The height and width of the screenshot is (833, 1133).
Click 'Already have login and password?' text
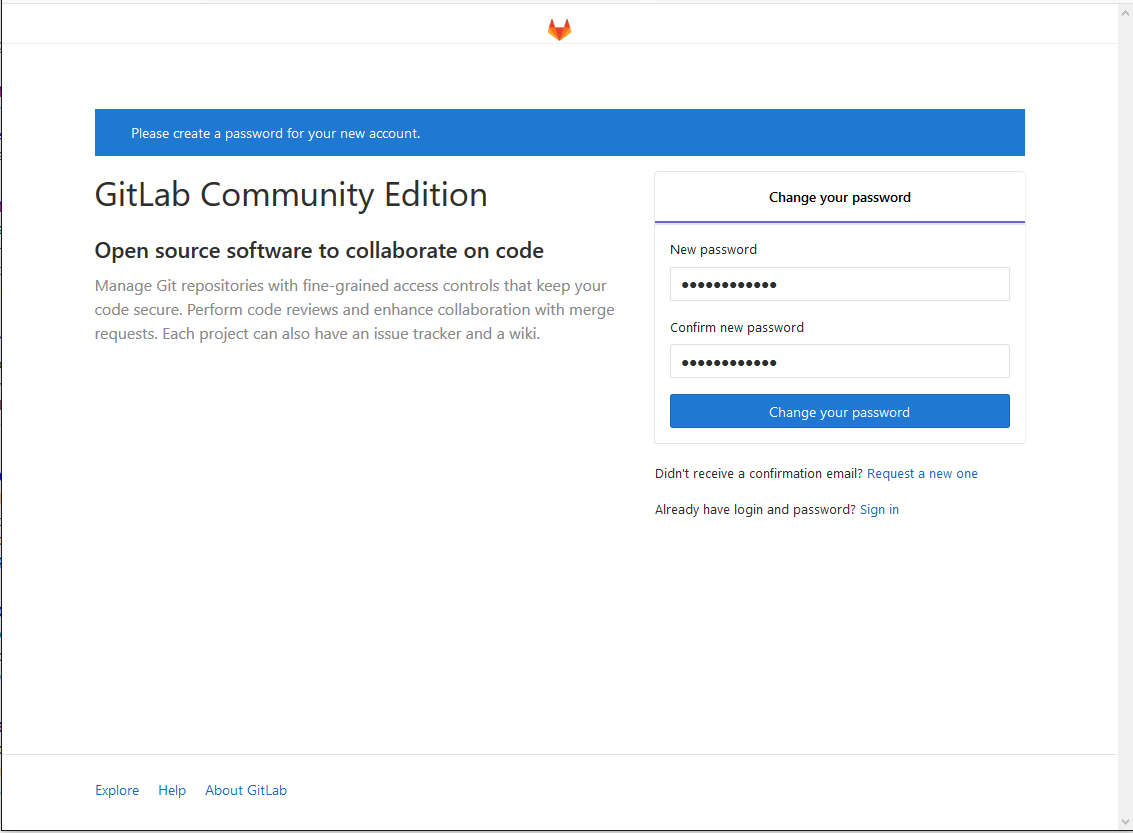755,509
